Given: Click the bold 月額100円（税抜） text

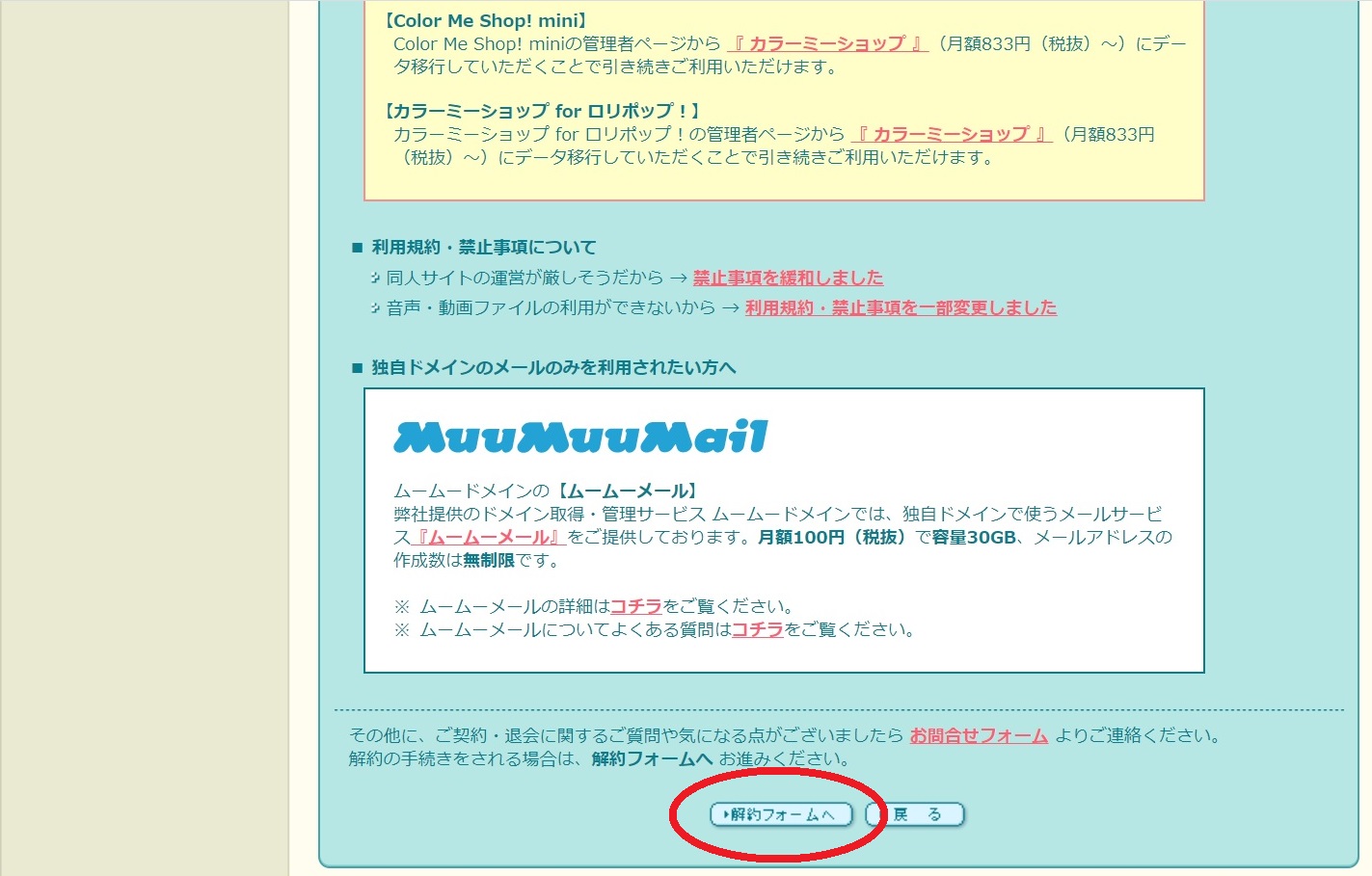Looking at the screenshot, I should tap(832, 538).
